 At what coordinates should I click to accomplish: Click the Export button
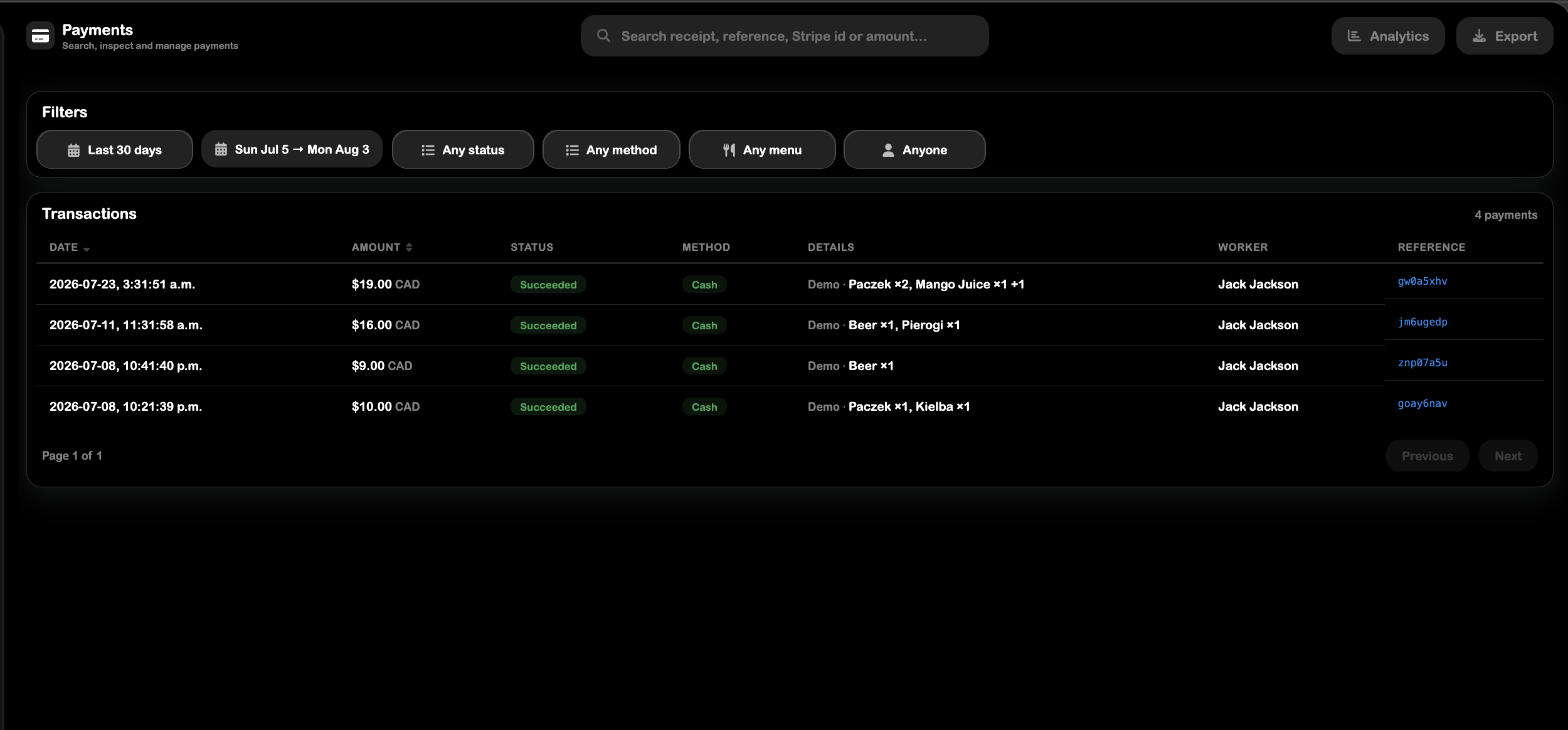(1505, 36)
